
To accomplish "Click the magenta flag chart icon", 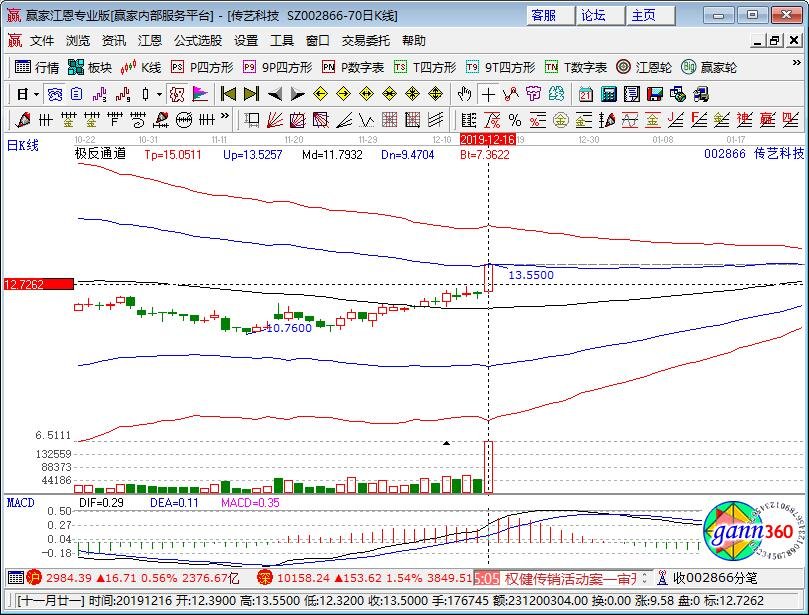I will (200, 94).
